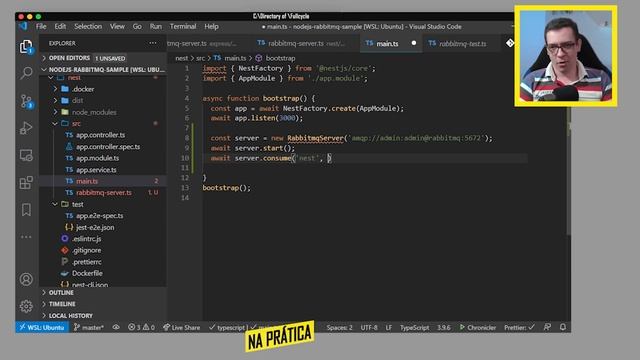
Task: Open the notifications bell
Action: pyautogui.click(x=563, y=327)
